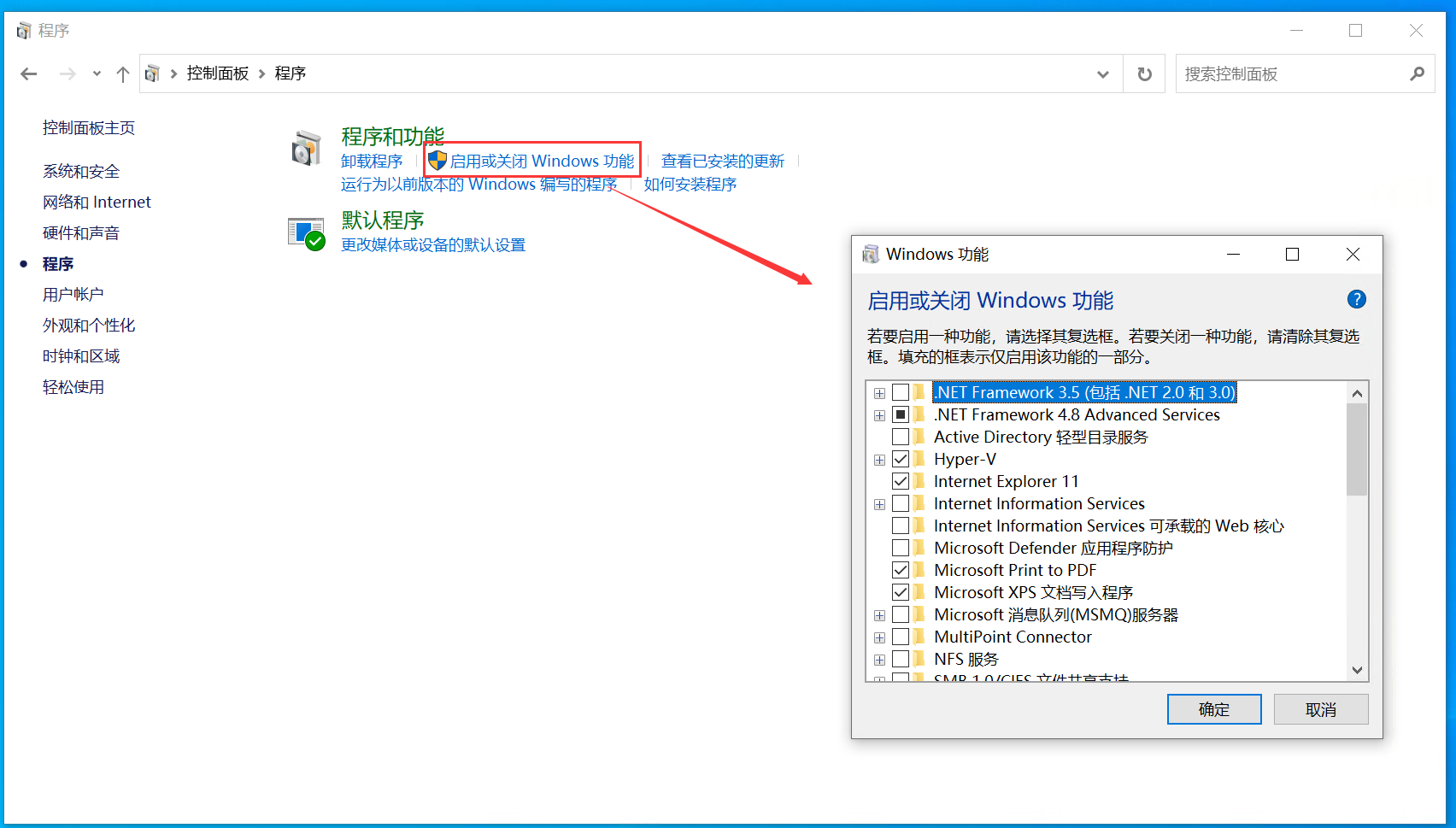Uncheck Internet Explorer 11 checkbox
The height and width of the screenshot is (828, 1456).
[901, 481]
